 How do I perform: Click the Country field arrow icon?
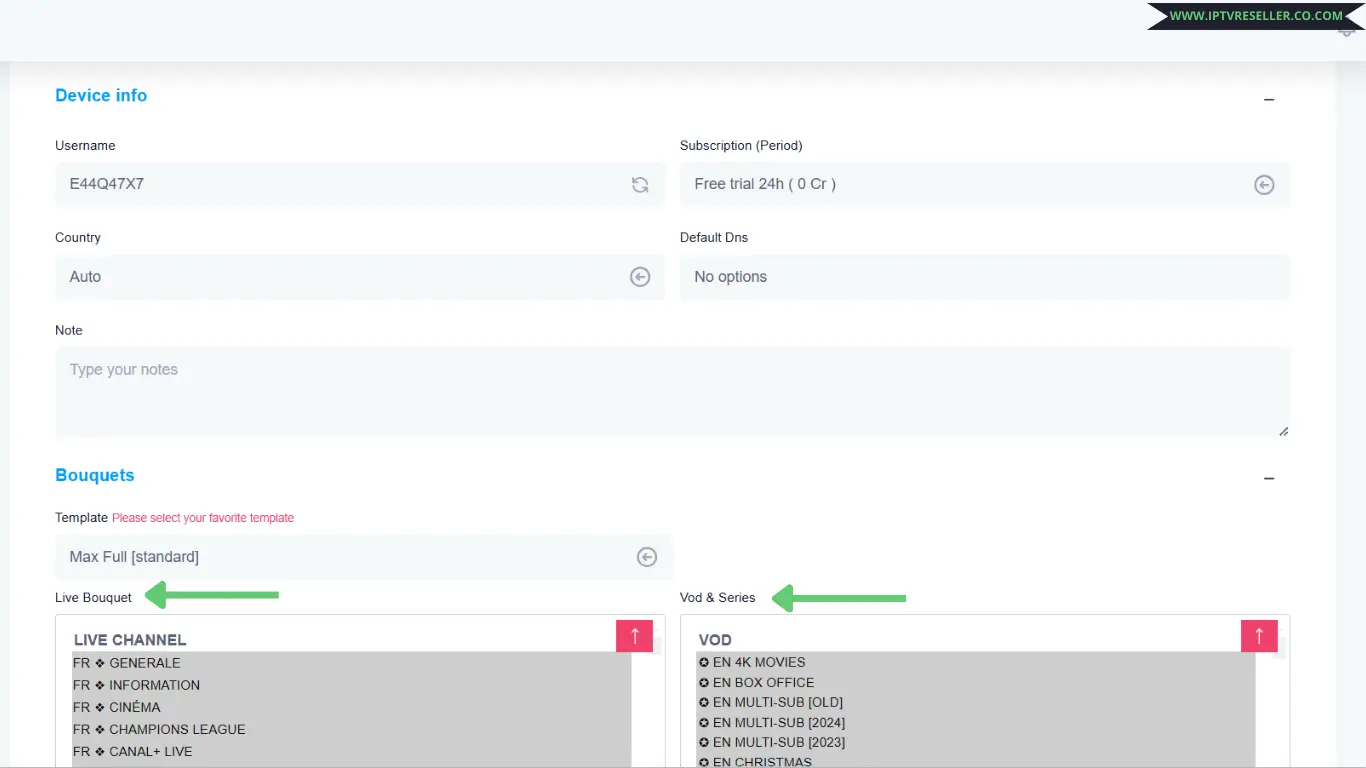pos(640,277)
